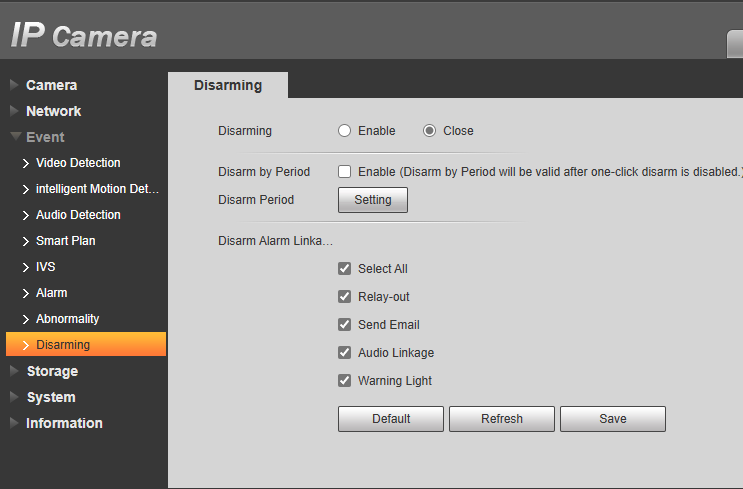Click the chevron beside Abnormality

26,319
